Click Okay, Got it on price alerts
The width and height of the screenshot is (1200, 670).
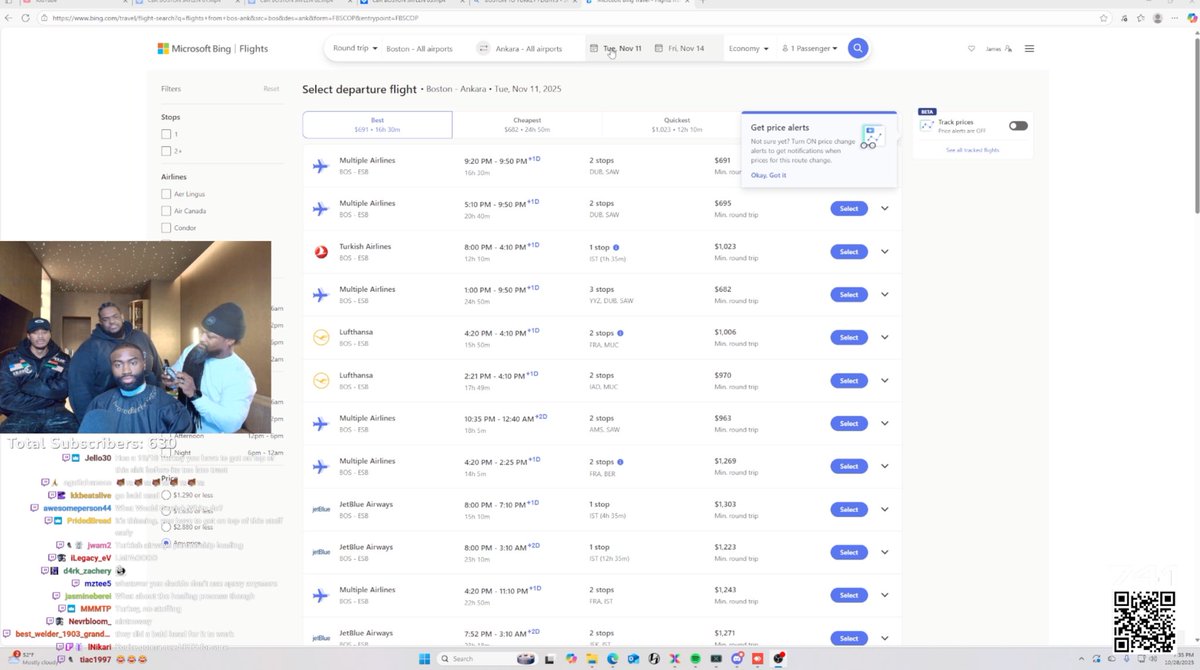click(769, 175)
